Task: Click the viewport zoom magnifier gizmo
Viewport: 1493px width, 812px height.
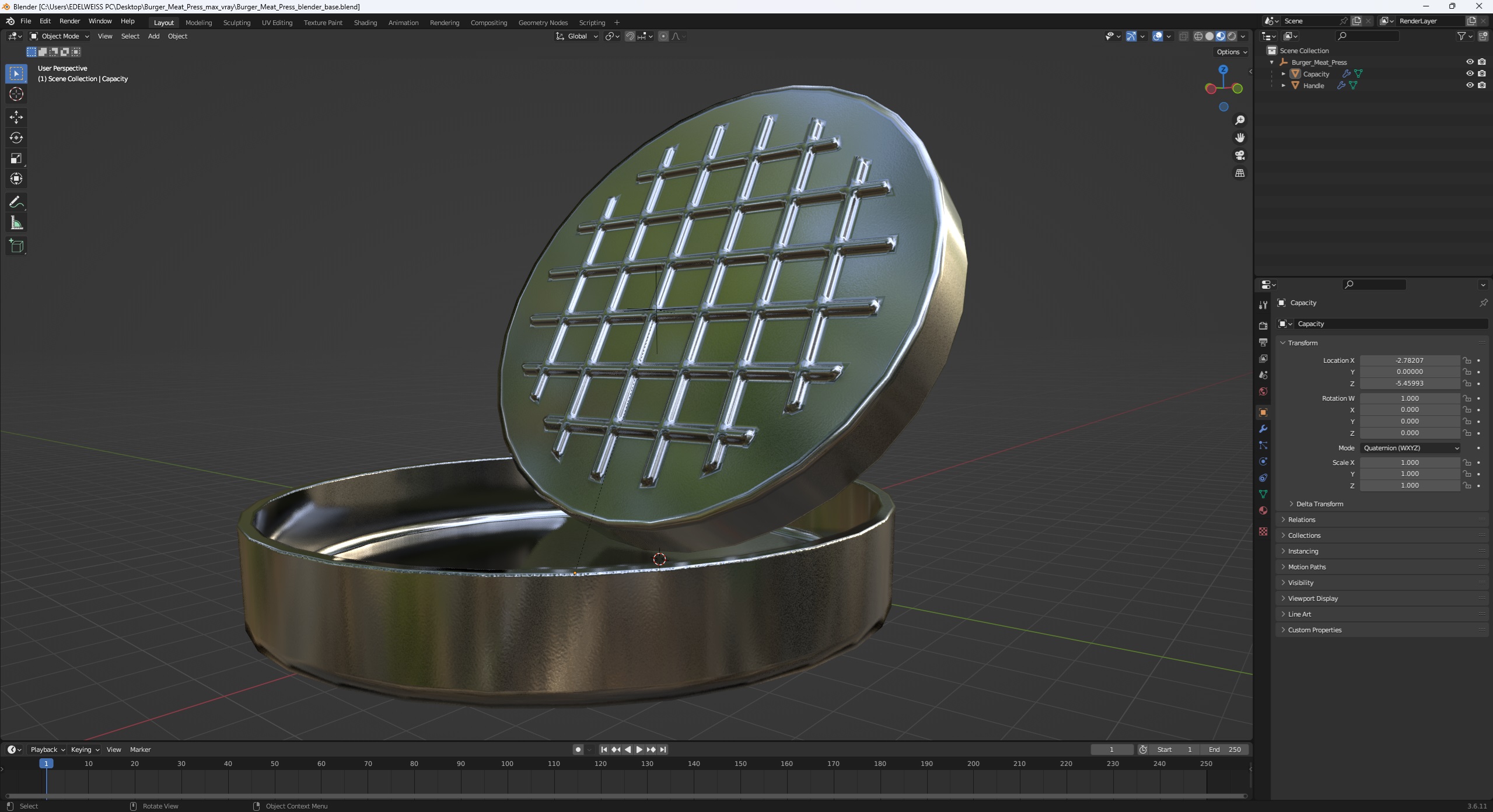Action: pyautogui.click(x=1240, y=120)
